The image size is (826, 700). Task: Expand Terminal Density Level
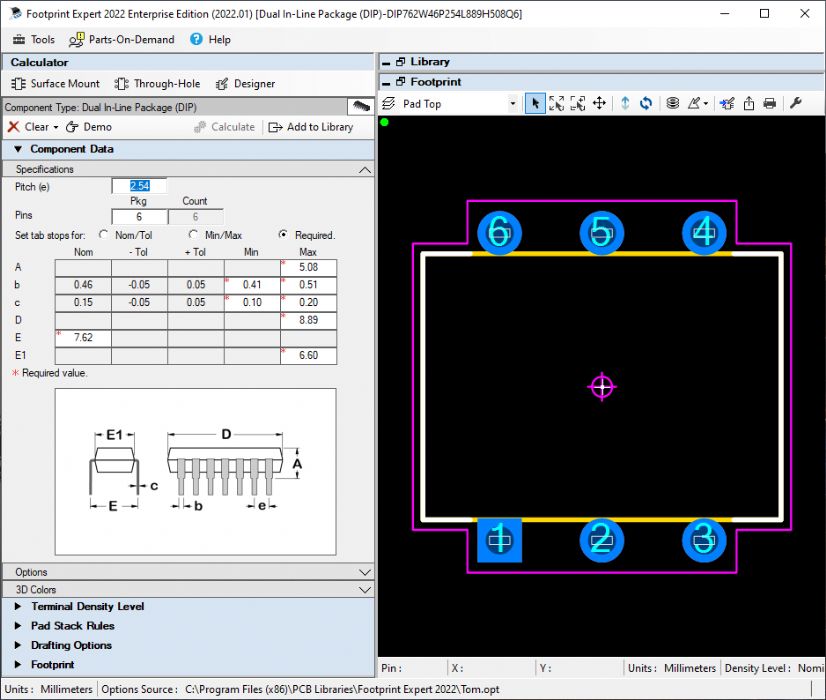click(x=18, y=606)
